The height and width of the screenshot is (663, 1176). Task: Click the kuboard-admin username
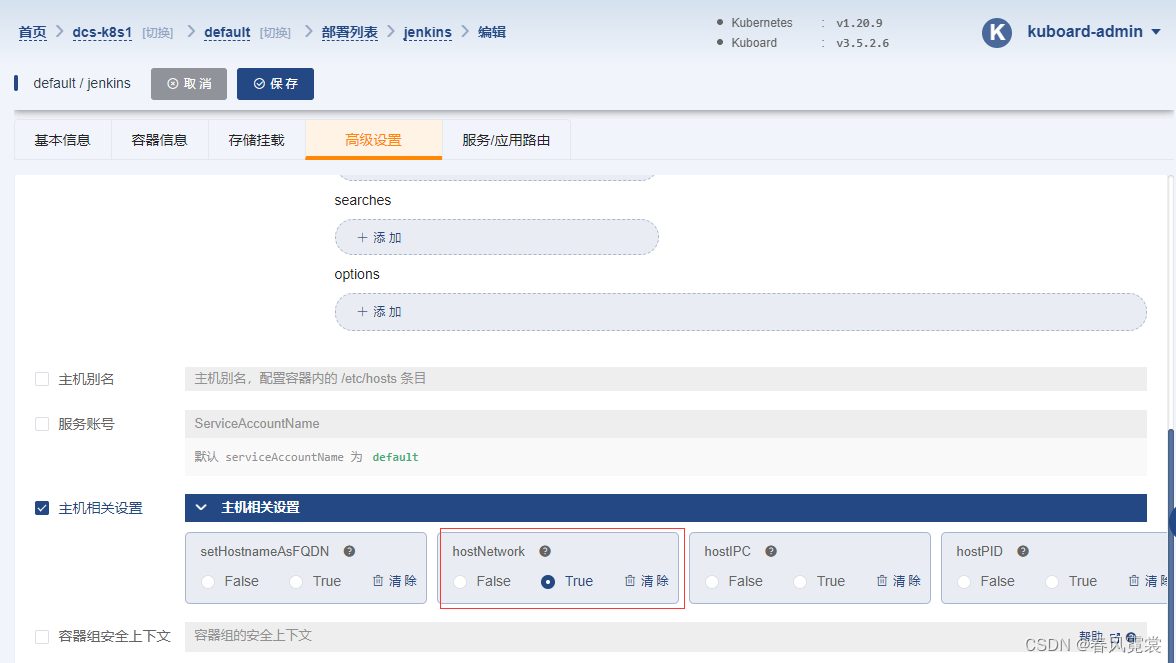pos(1084,32)
